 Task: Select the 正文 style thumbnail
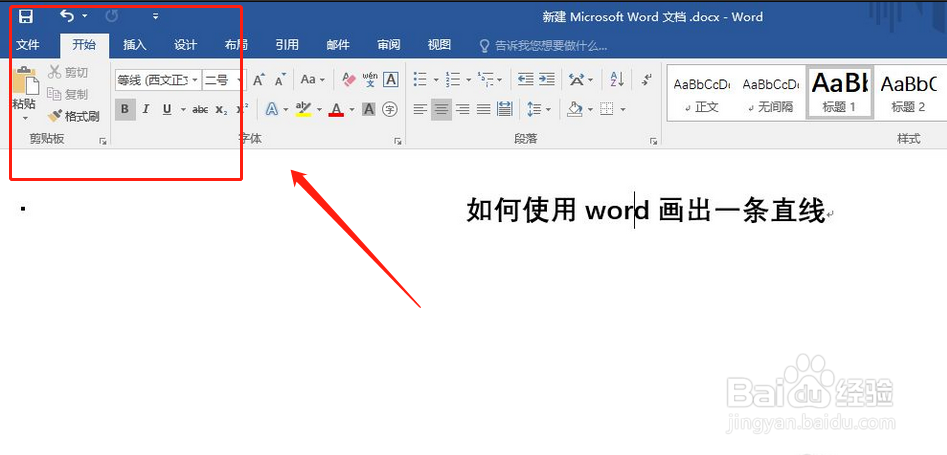pos(702,92)
